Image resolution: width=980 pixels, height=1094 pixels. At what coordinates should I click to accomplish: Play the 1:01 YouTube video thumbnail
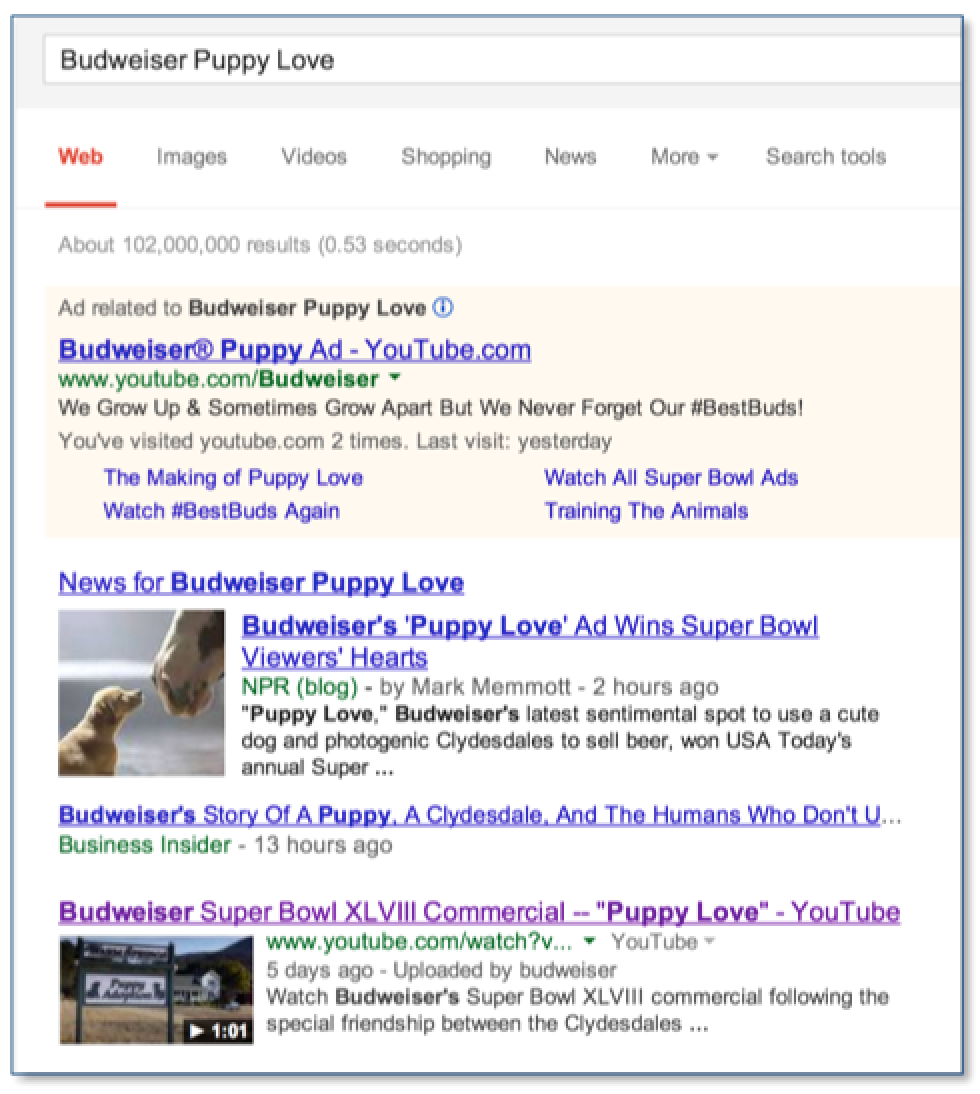pyautogui.click(x=156, y=989)
